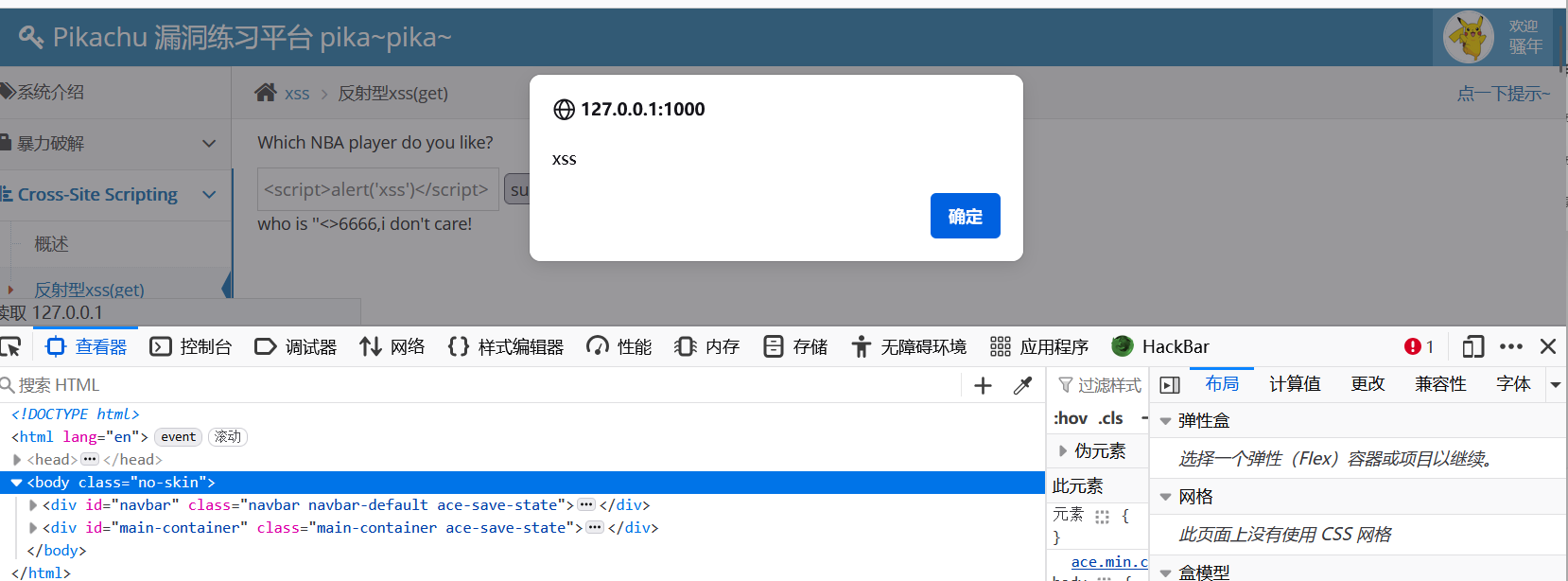Switch to 样式编辑器 tab
1568x581 pixels.
[506, 347]
